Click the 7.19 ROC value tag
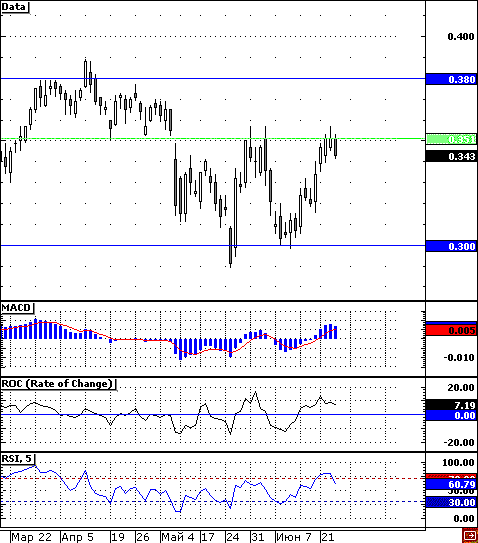The height and width of the screenshot is (543, 478). pos(451,405)
